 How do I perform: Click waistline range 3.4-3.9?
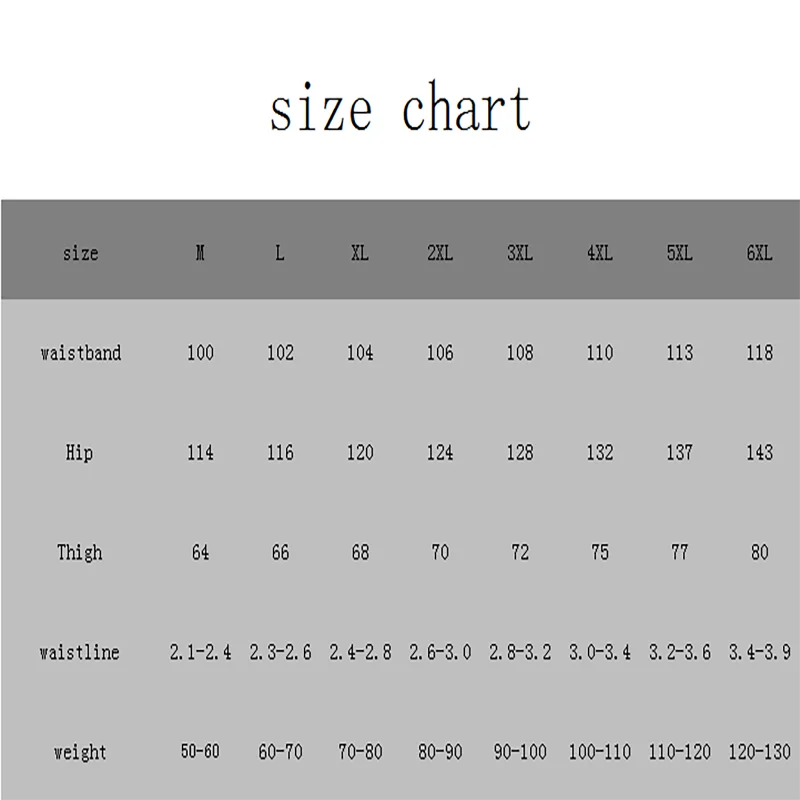point(759,653)
